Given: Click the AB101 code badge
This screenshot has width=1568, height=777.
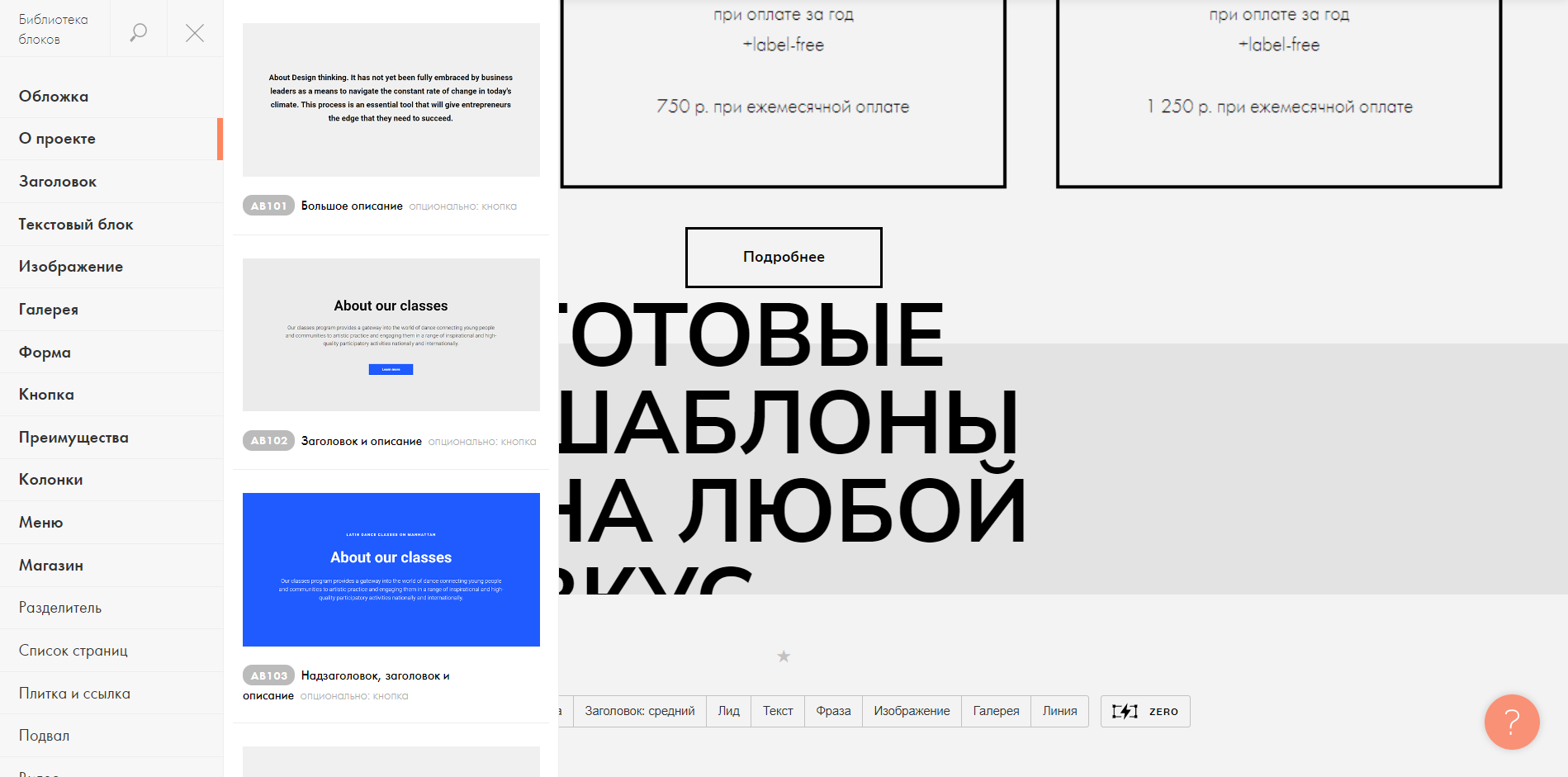Looking at the screenshot, I should 268,206.
